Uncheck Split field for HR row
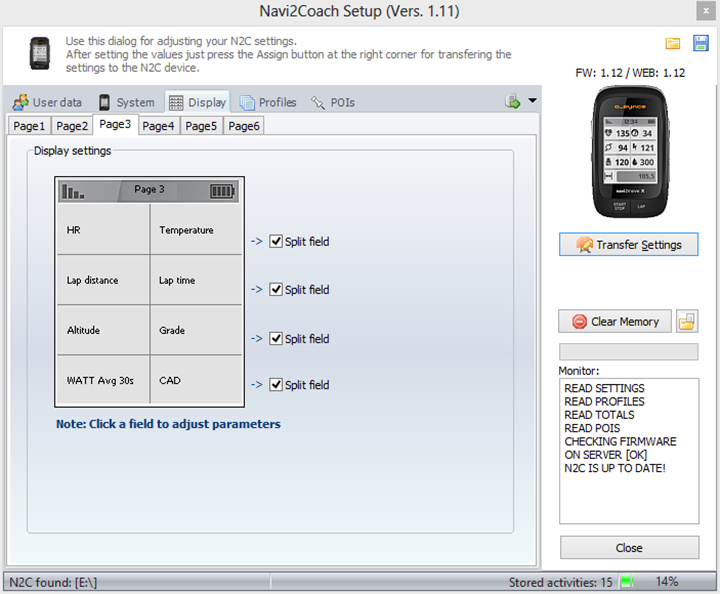 [276, 241]
